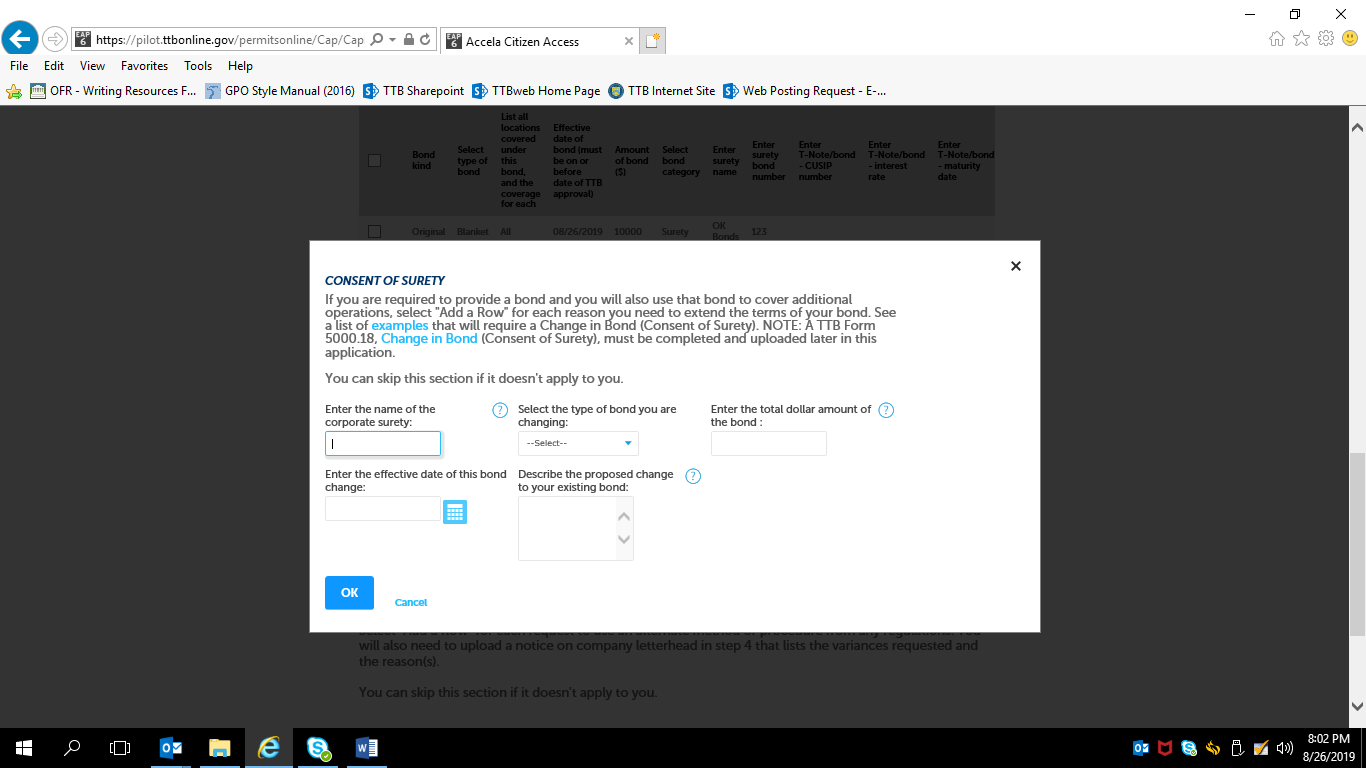Screen dimensions: 1366x768
Task: Open help for total dollar amount field
Action: [x=885, y=410]
